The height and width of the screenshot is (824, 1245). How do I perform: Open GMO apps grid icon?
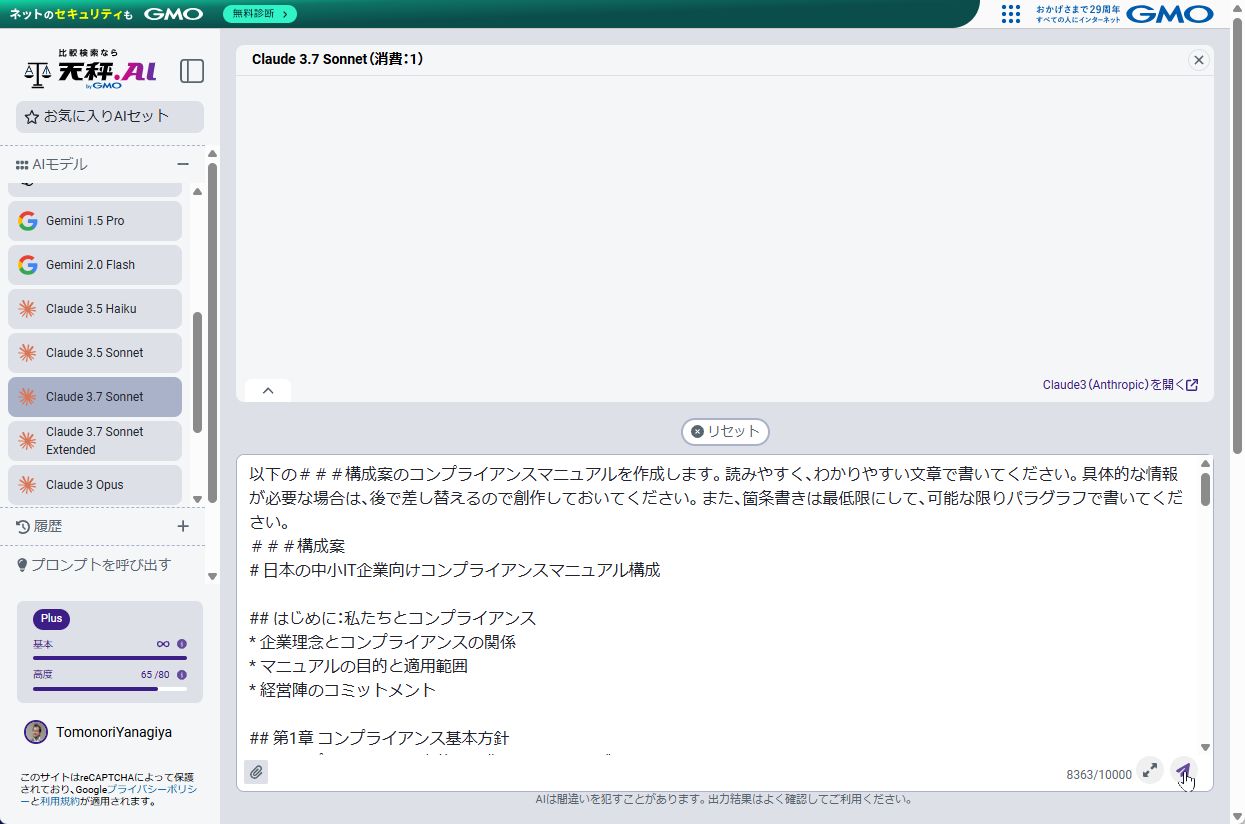click(x=1011, y=13)
